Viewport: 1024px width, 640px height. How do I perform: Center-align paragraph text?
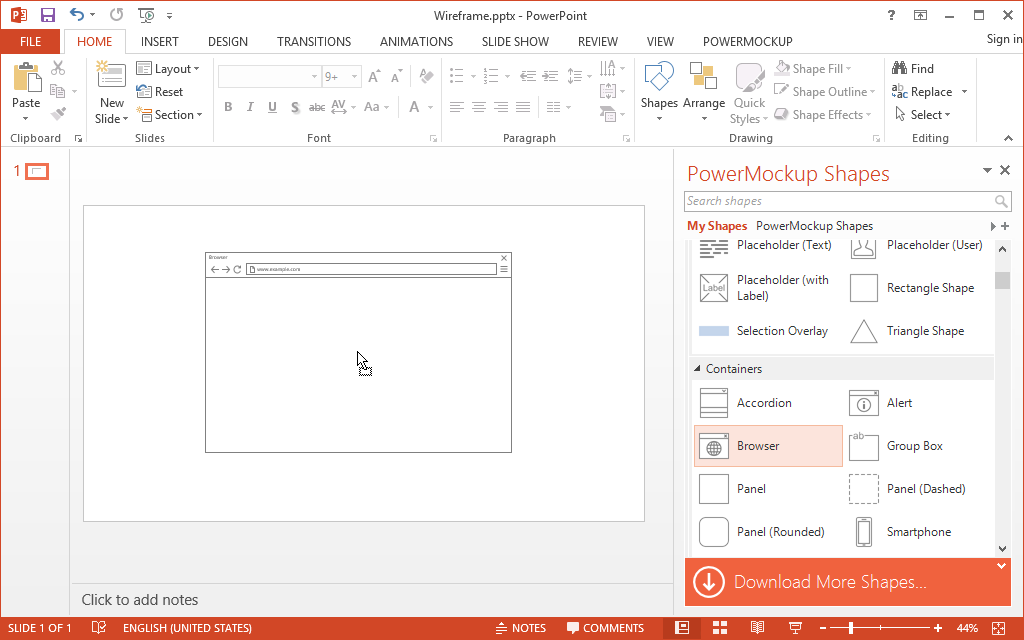479,107
